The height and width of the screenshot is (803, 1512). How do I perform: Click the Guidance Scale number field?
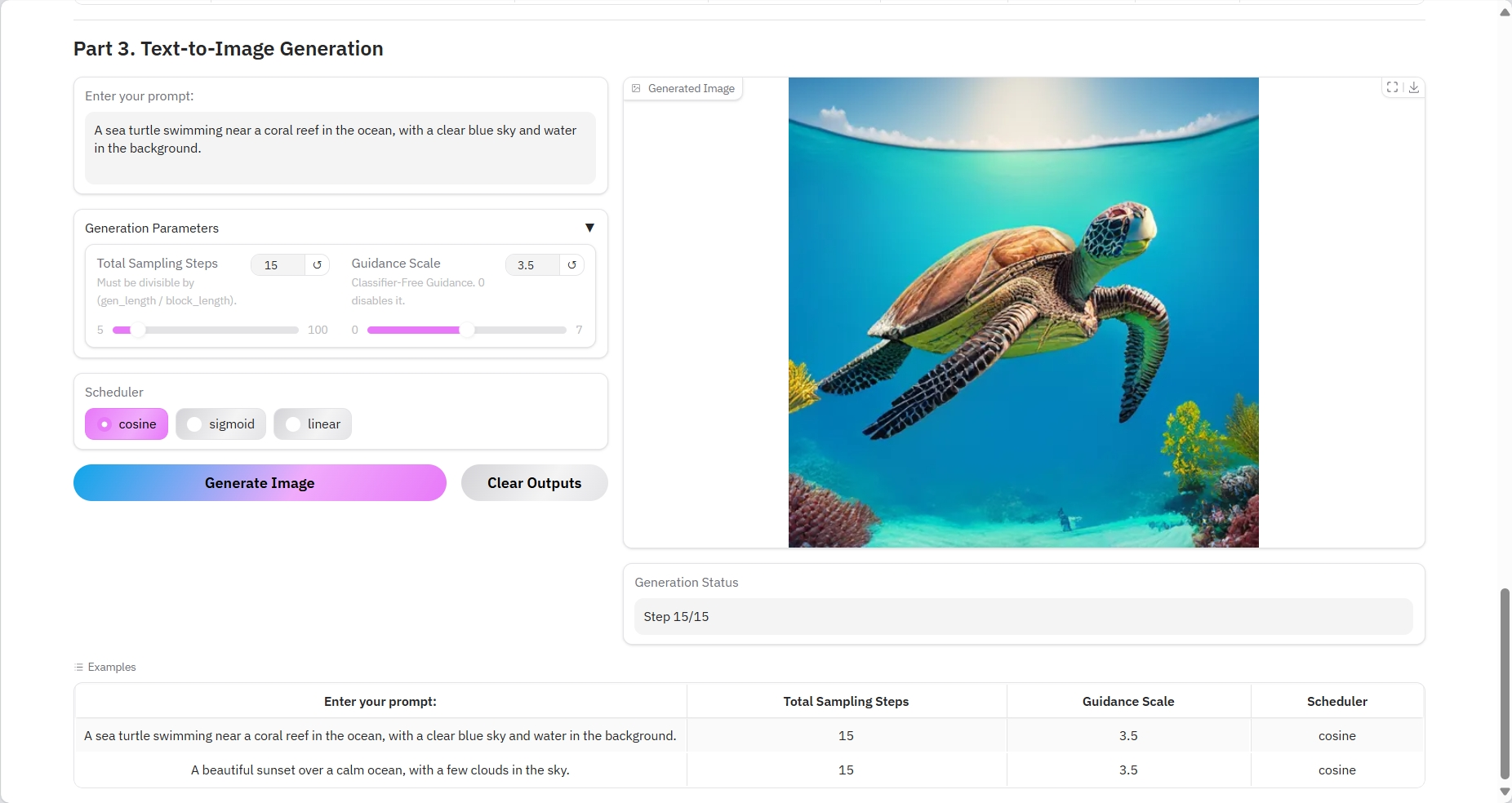coord(532,265)
